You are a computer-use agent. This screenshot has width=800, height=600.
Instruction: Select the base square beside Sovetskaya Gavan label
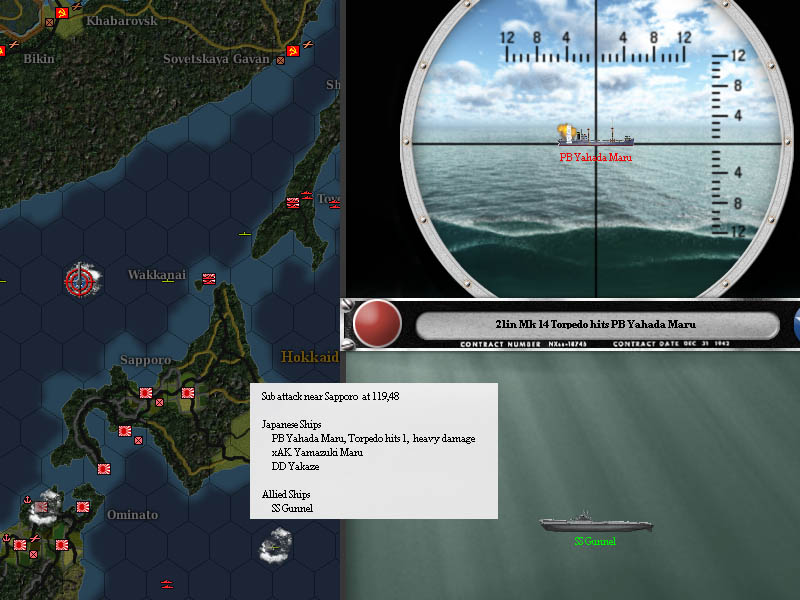pos(280,60)
